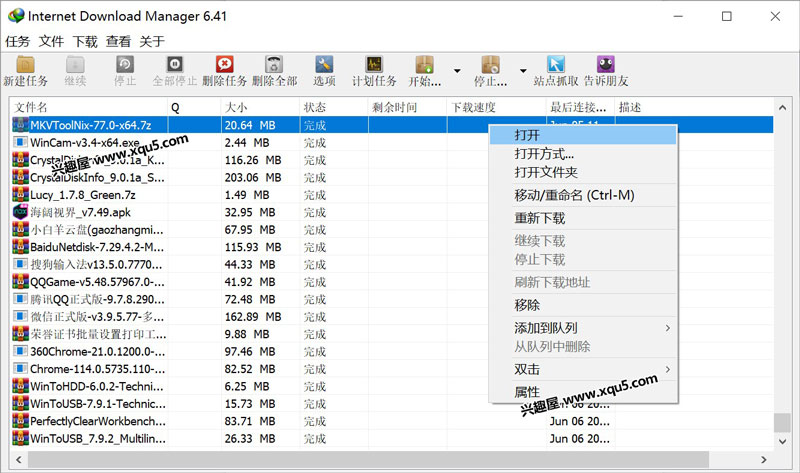Open the 任务 menu

[17, 41]
